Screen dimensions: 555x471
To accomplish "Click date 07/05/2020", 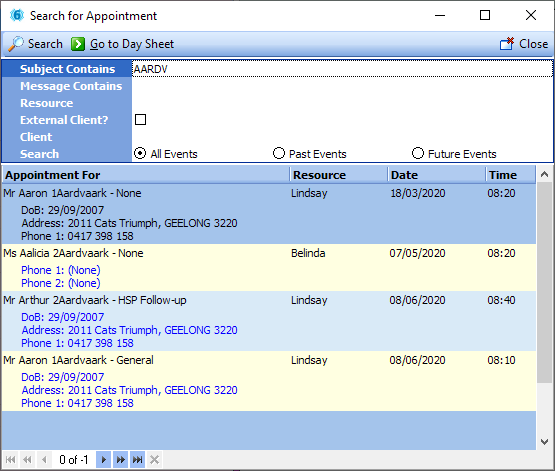I will [418, 253].
